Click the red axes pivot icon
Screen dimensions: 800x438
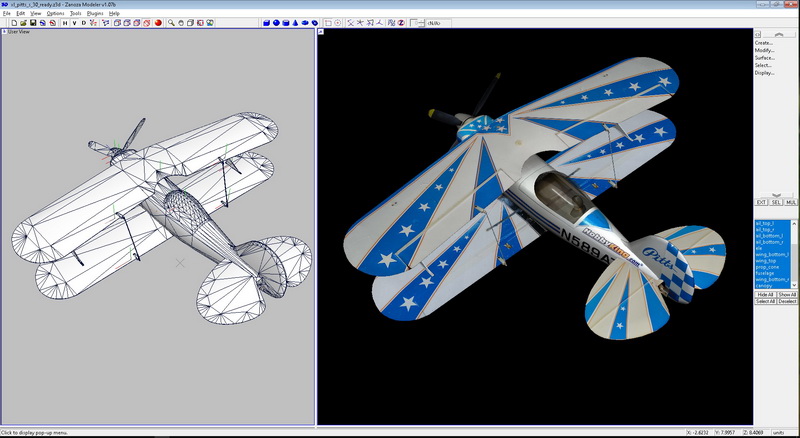coord(93,23)
